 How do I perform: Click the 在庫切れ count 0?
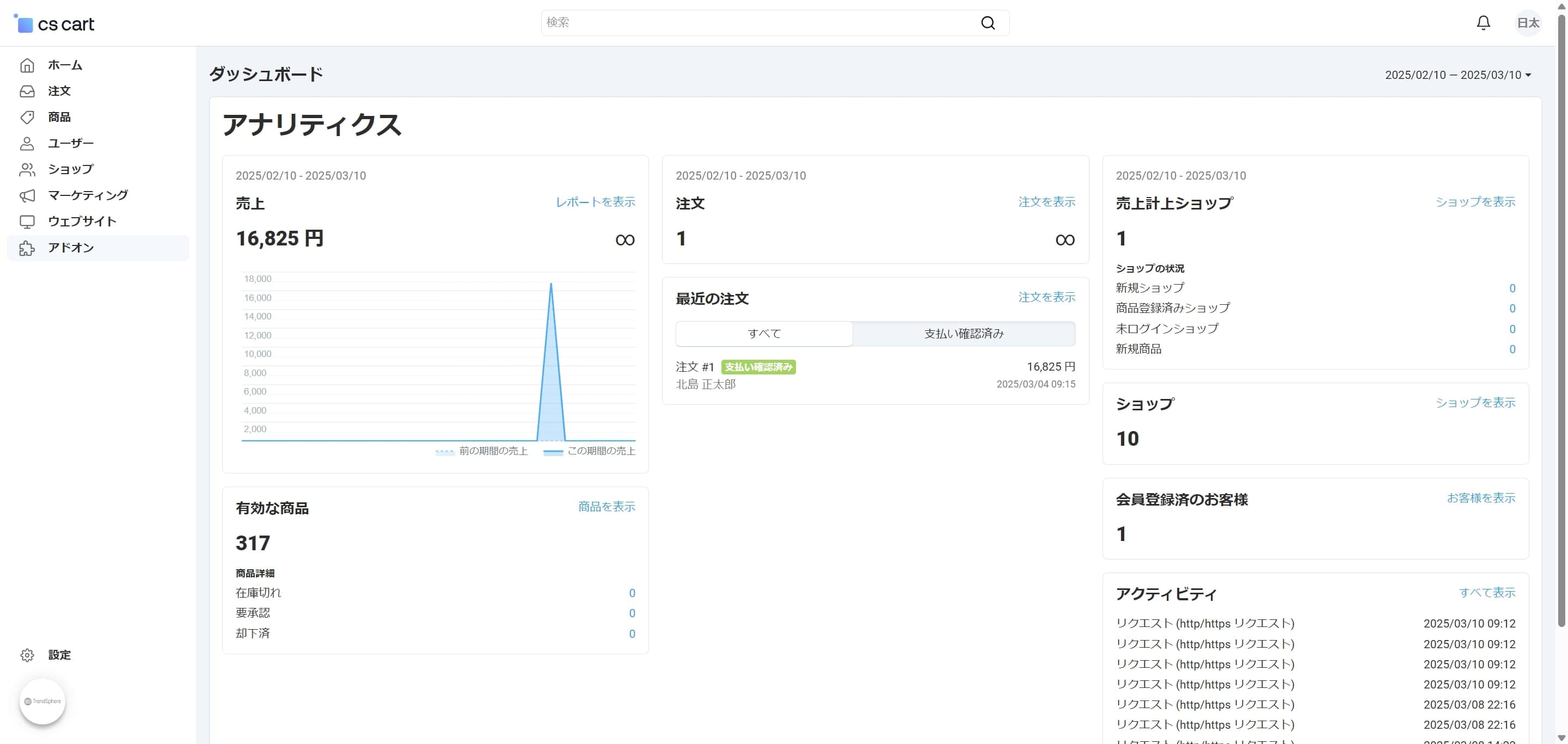(632, 593)
